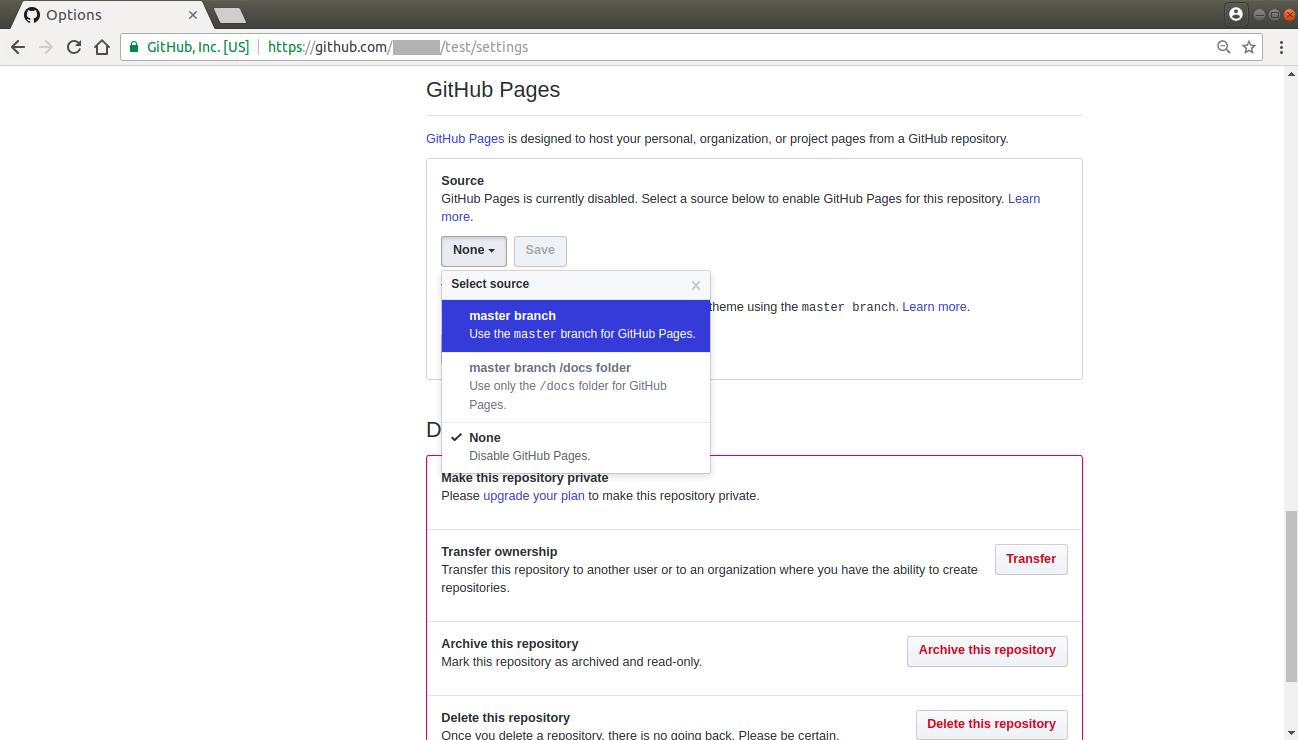Viewport: 1298px width, 740px height.
Task: Click the green padlock security icon
Action: pyautogui.click(x=134, y=47)
